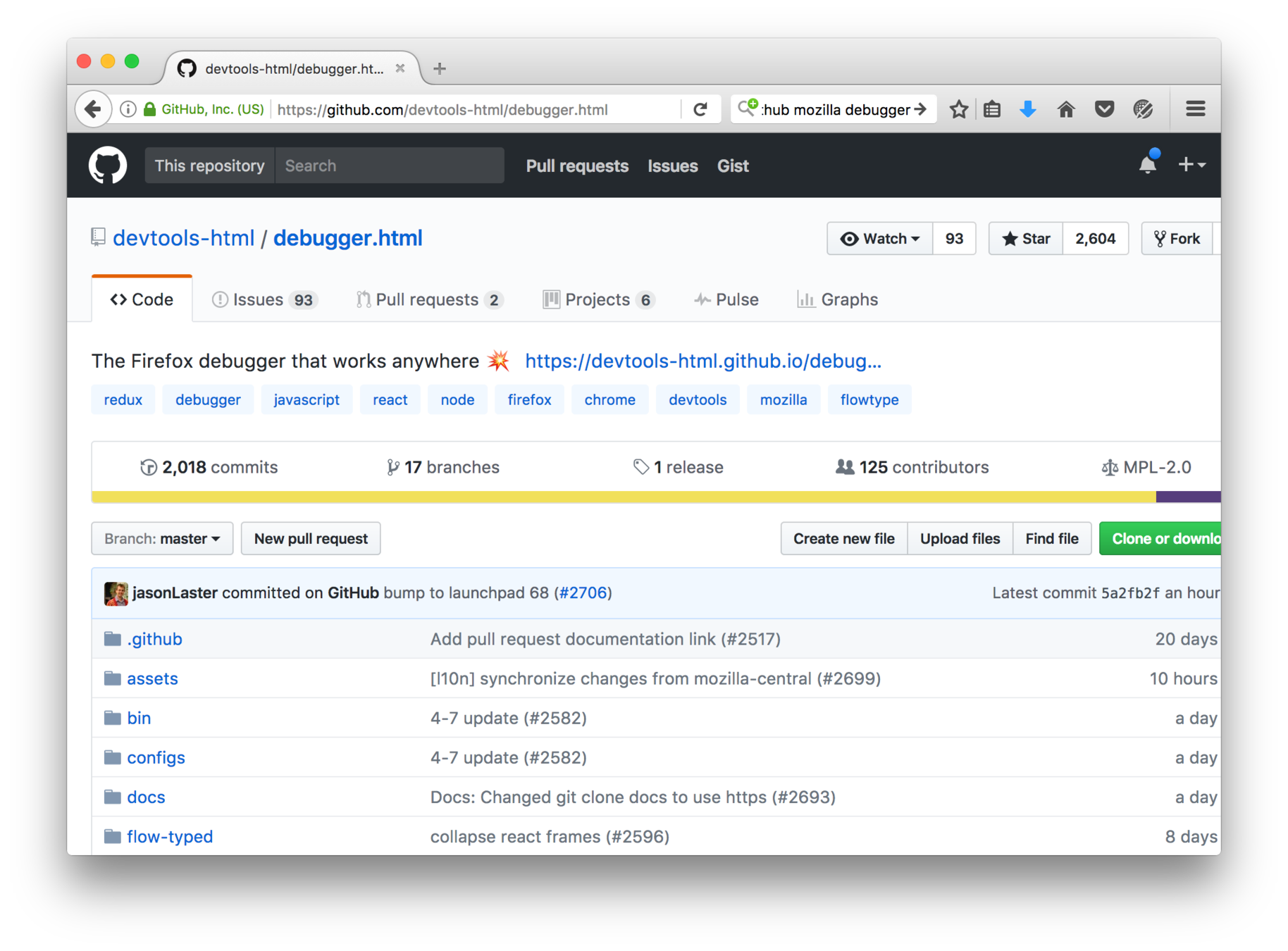Open downloads with the blue arrow icon
The height and width of the screenshot is (951, 1288).
pyautogui.click(x=1028, y=109)
